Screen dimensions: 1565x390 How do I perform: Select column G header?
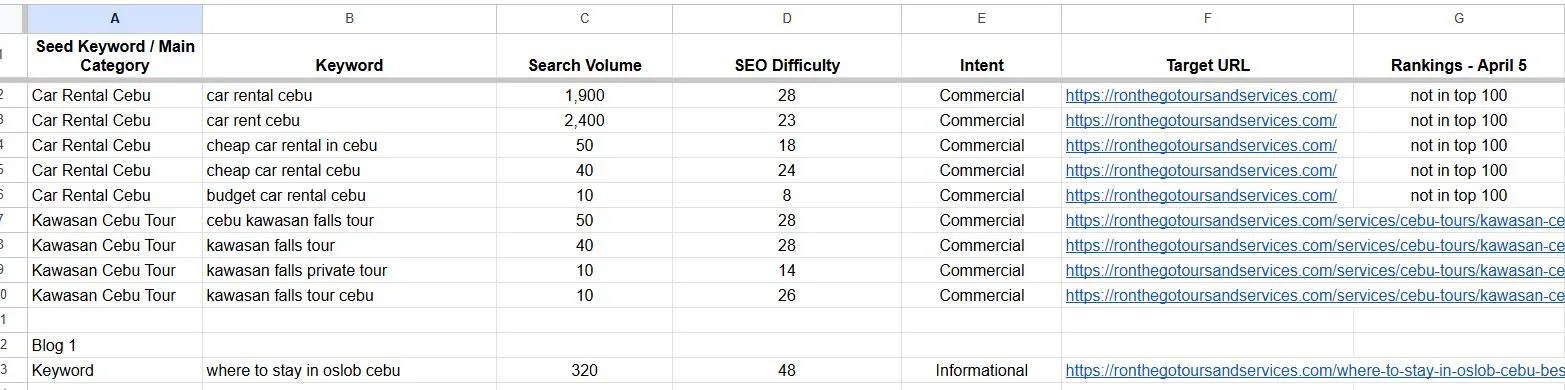[x=1459, y=18]
